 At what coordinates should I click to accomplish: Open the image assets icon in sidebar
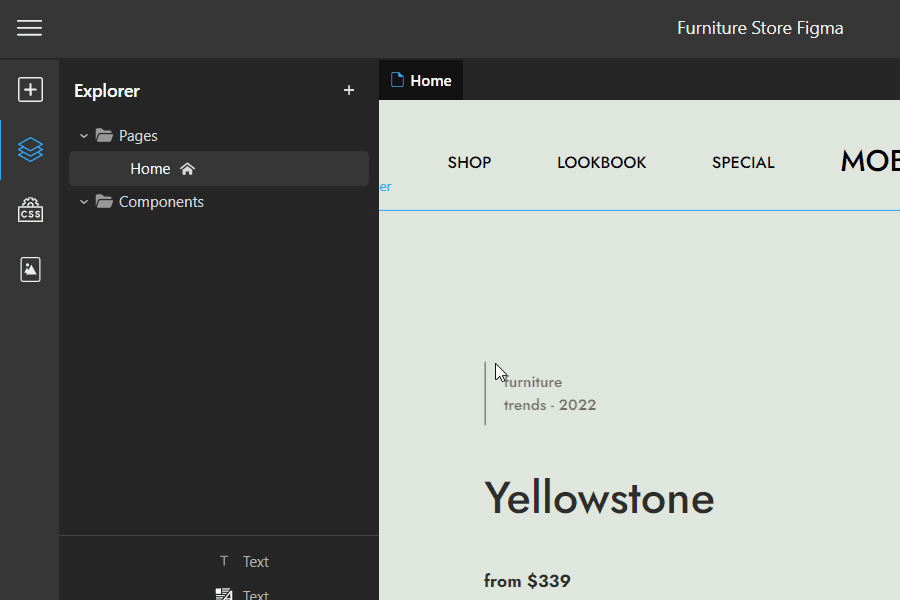pyautogui.click(x=30, y=269)
